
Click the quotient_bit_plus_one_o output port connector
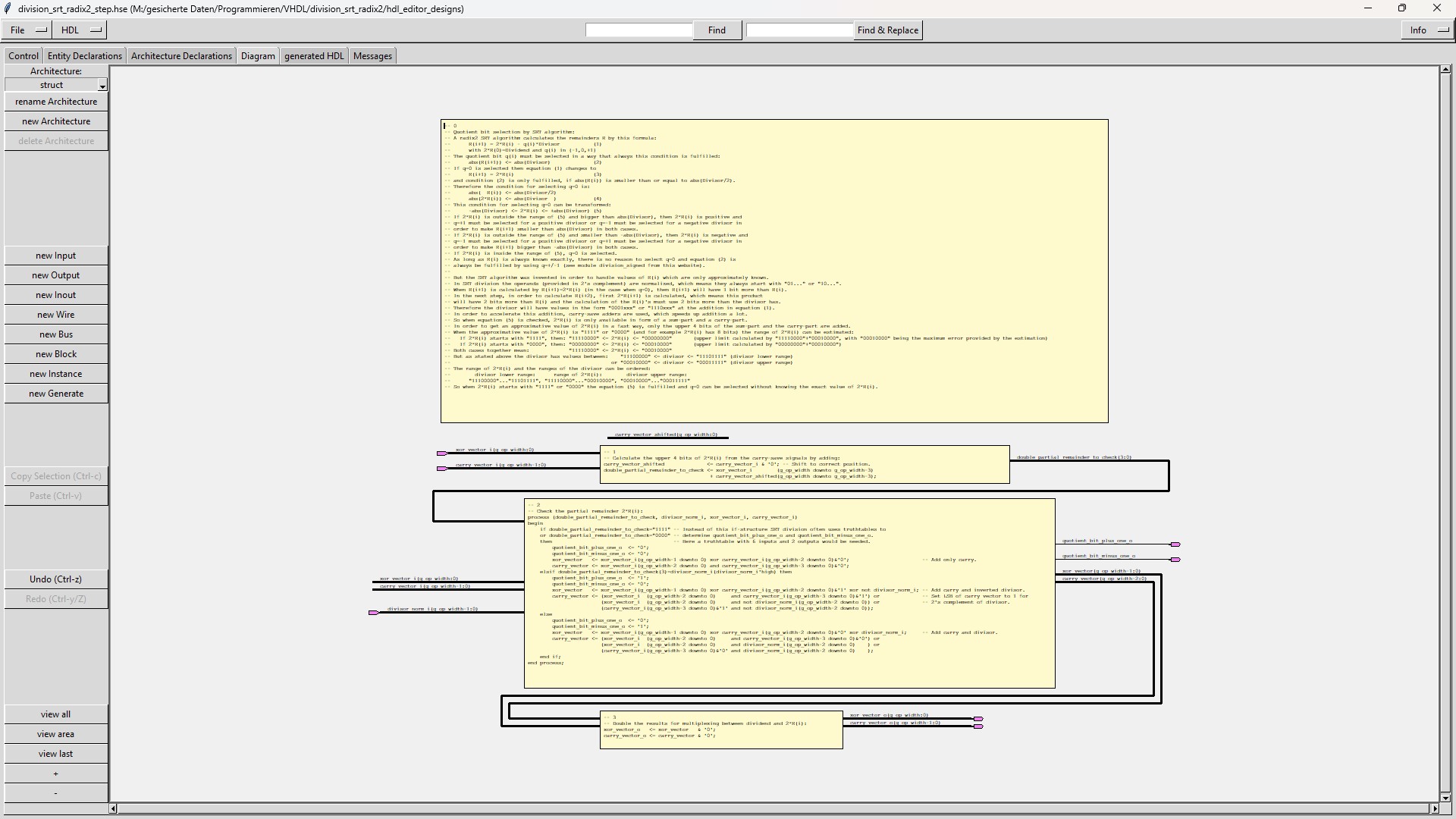pyautogui.click(x=1175, y=544)
